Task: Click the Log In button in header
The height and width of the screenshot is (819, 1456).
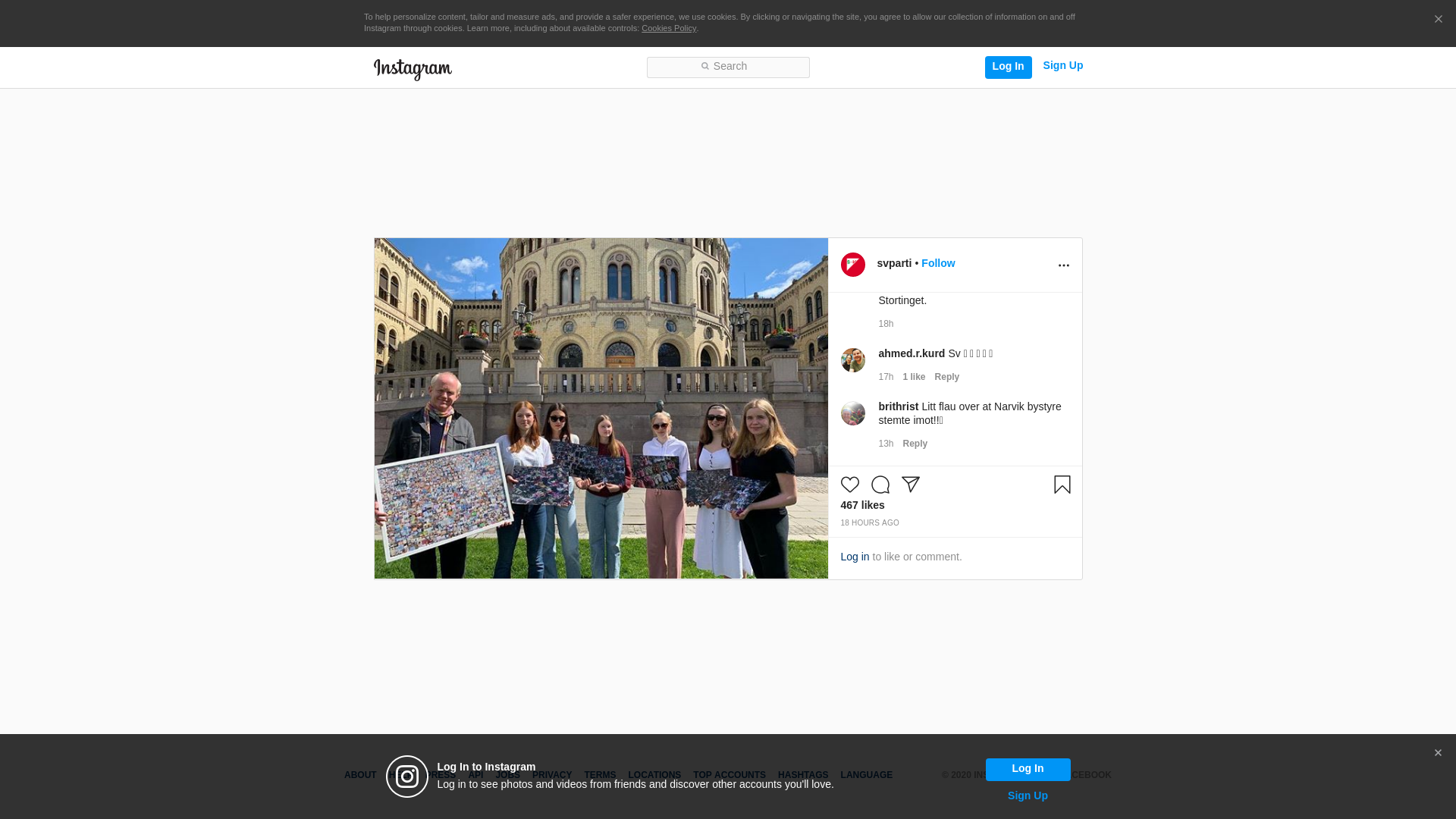Action: [x=1008, y=67]
